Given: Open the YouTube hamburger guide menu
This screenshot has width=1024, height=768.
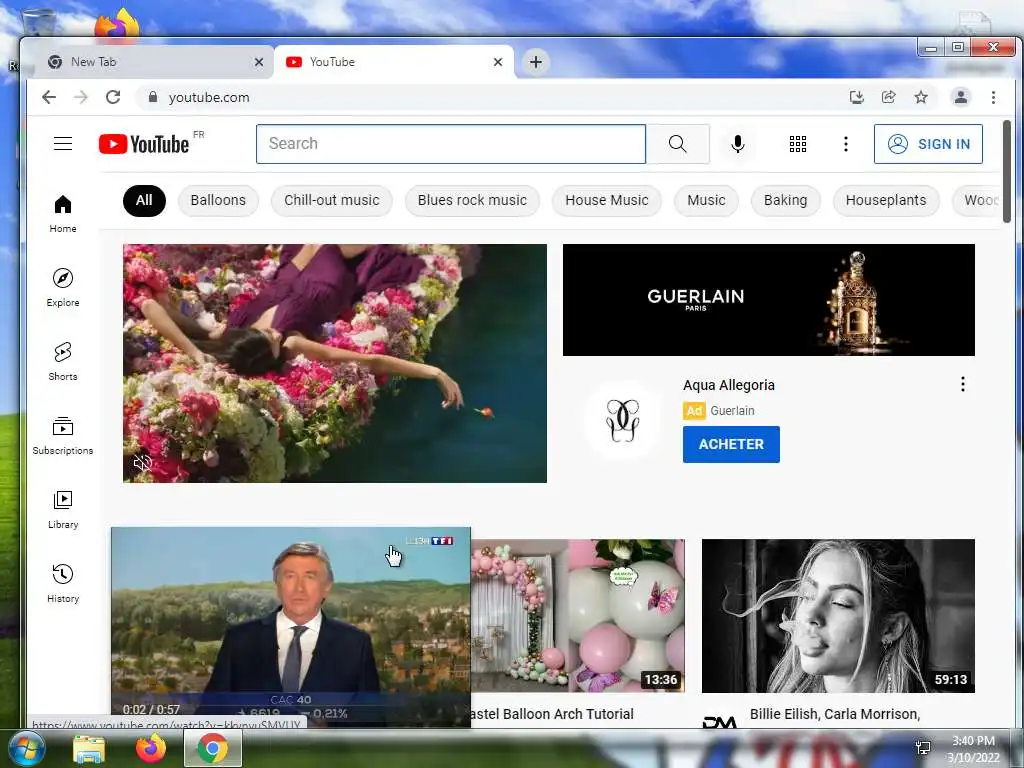Looking at the screenshot, I should click(x=63, y=144).
